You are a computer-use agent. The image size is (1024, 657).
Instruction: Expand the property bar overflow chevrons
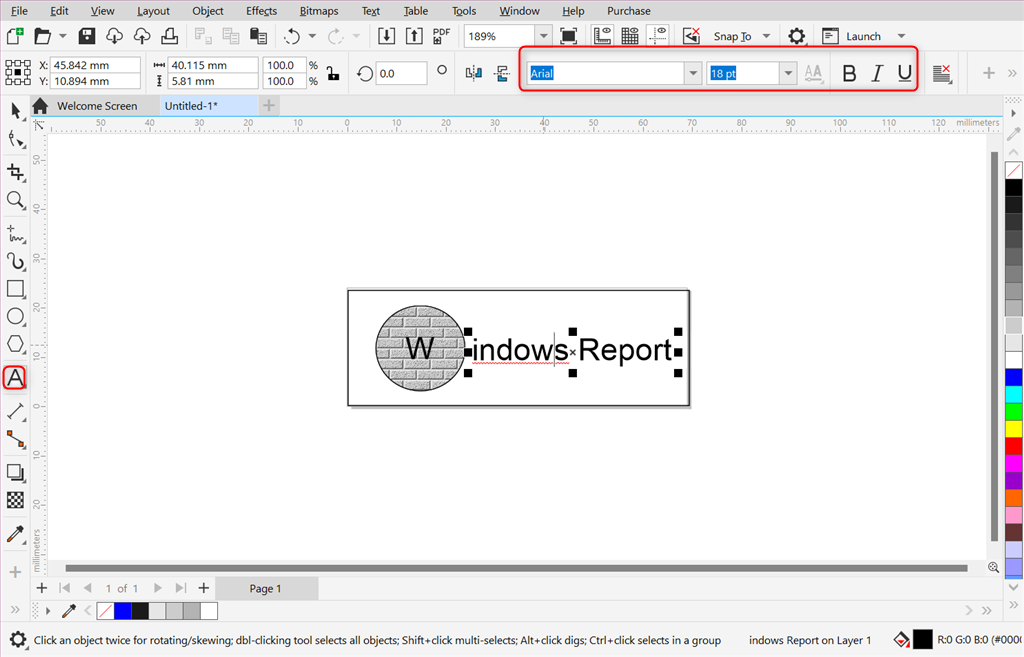[x=1012, y=73]
